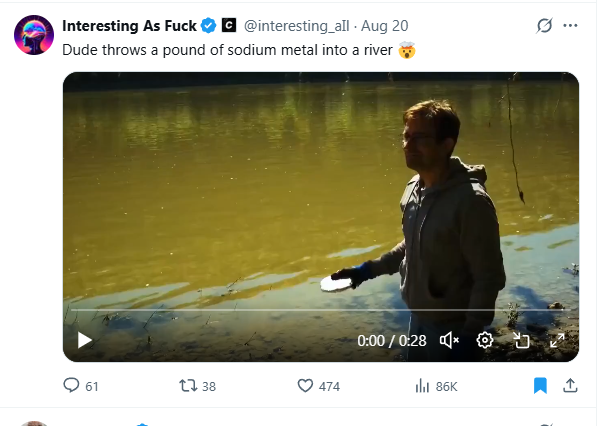Screen dimensions: 613x426
Task: Click the Grok explain post icon
Action: [544, 26]
